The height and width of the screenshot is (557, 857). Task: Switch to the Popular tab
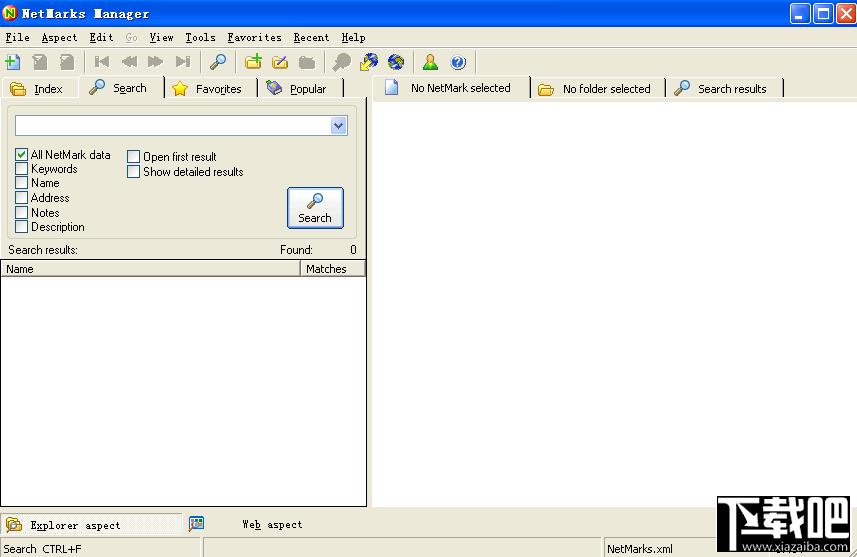(300, 89)
